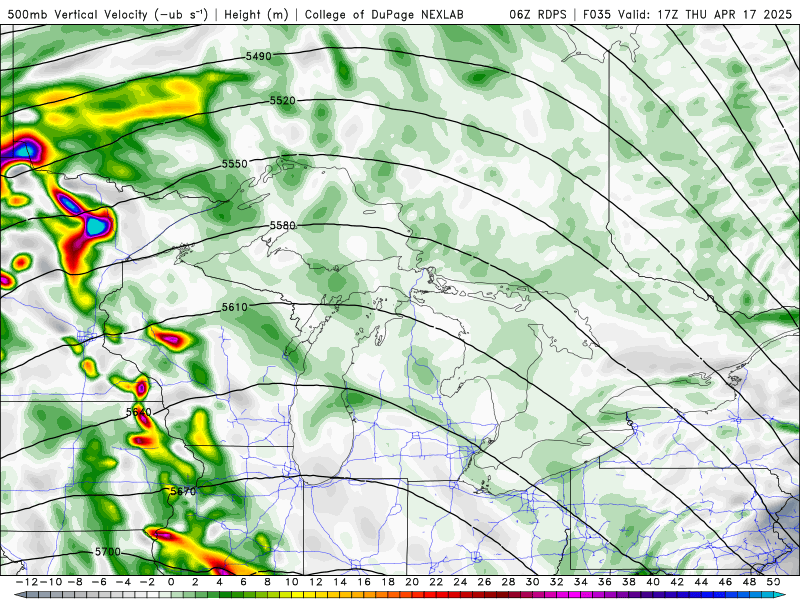The image size is (800, 600).
Task: Click the -2 value on the color scale
Action: point(147,582)
